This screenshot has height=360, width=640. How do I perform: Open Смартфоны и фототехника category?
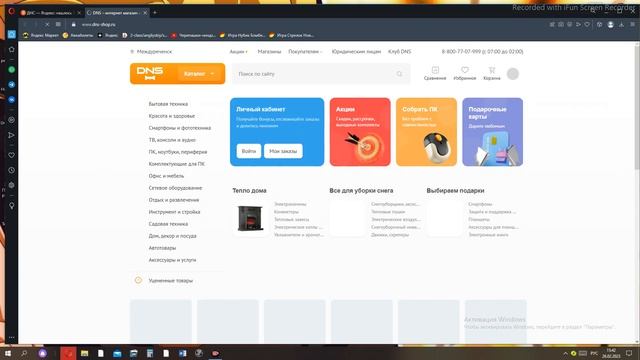pos(180,128)
